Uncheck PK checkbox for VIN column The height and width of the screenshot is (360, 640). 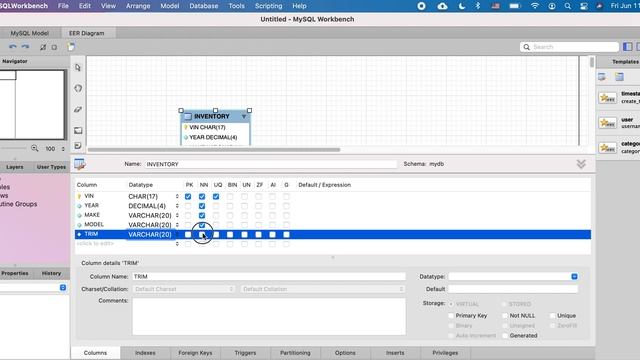188,196
